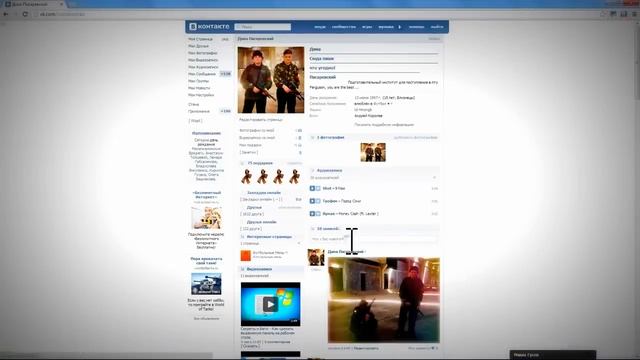Open 'Мои Сообщения' in sidebar
Screen dimensions: 640x360
[202, 74]
